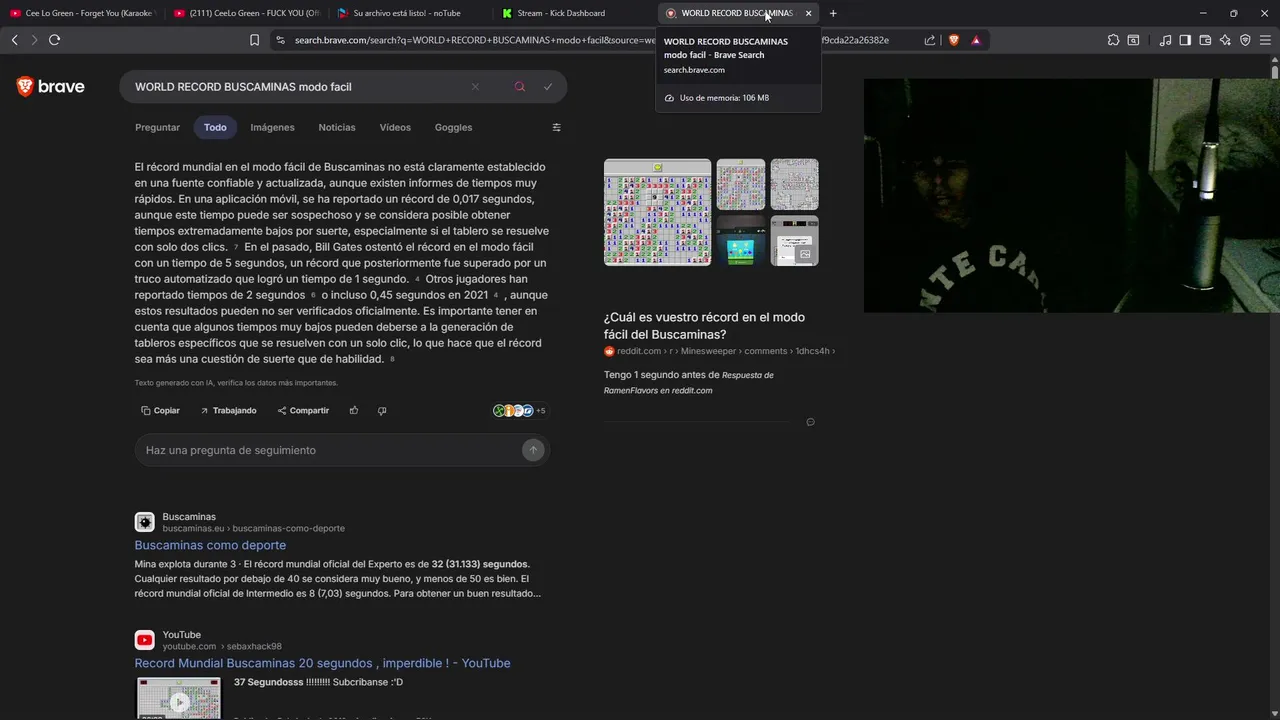Close the WORLD RECORD BUSCAMINAS tab
This screenshot has height=720, width=1280.
point(808,13)
